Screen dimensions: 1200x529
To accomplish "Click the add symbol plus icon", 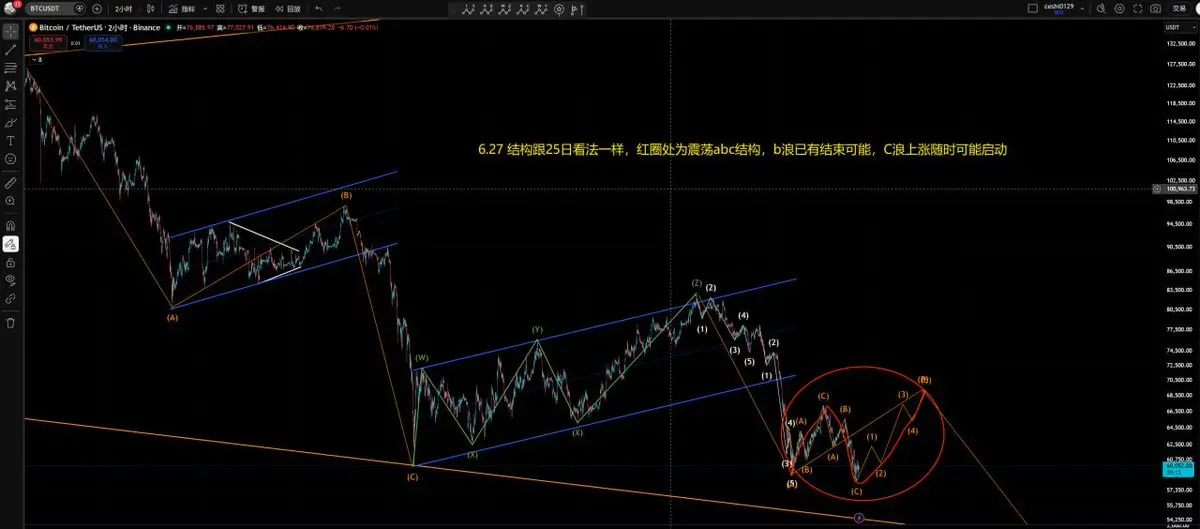I will pyautogui.click(x=97, y=8).
